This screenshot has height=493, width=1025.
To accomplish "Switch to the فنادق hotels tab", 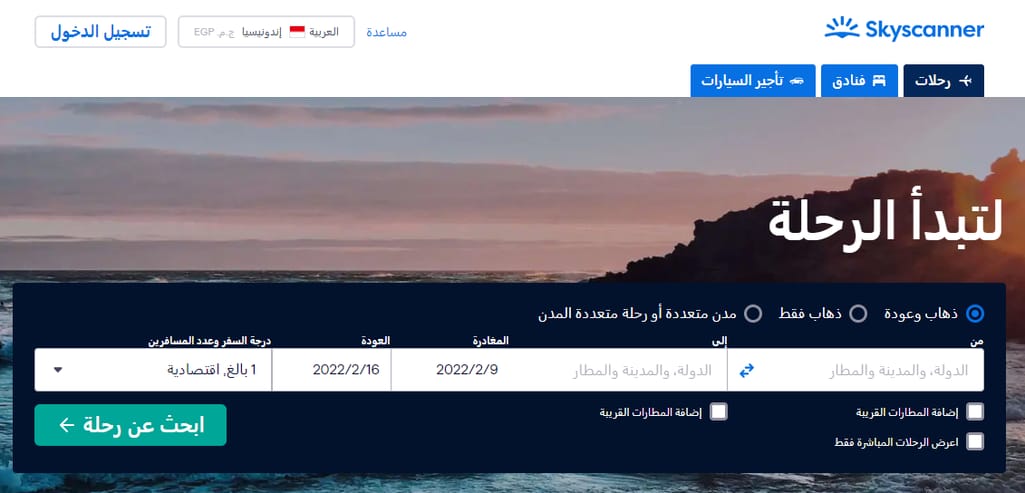I will 859,80.
